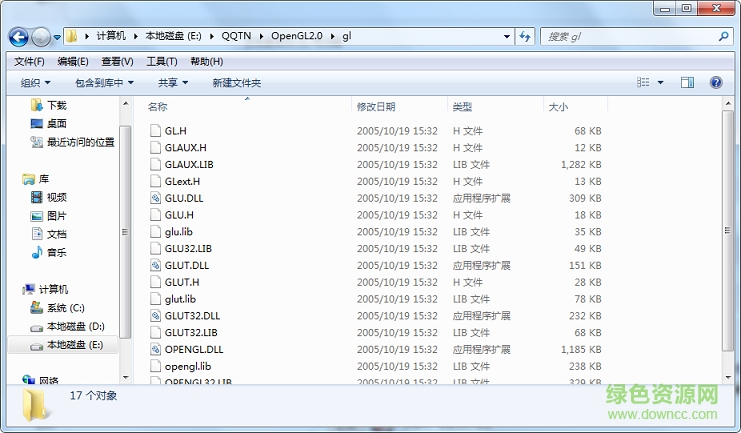Screen dimensions: 741x433
Task: Open 音乐 library
Action: pyautogui.click(x=49, y=252)
